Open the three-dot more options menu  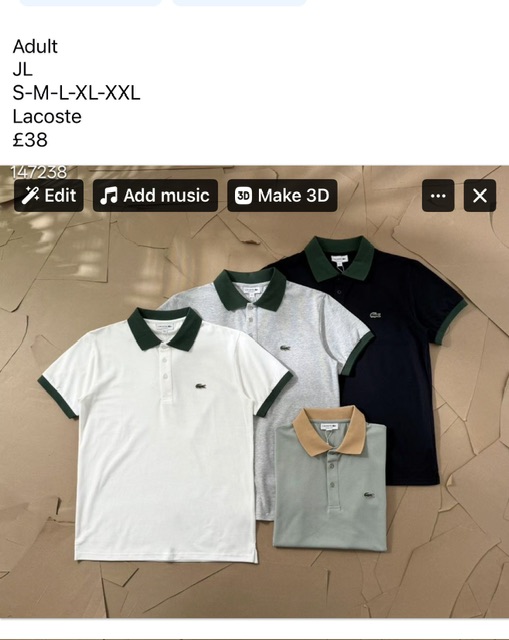(438, 196)
